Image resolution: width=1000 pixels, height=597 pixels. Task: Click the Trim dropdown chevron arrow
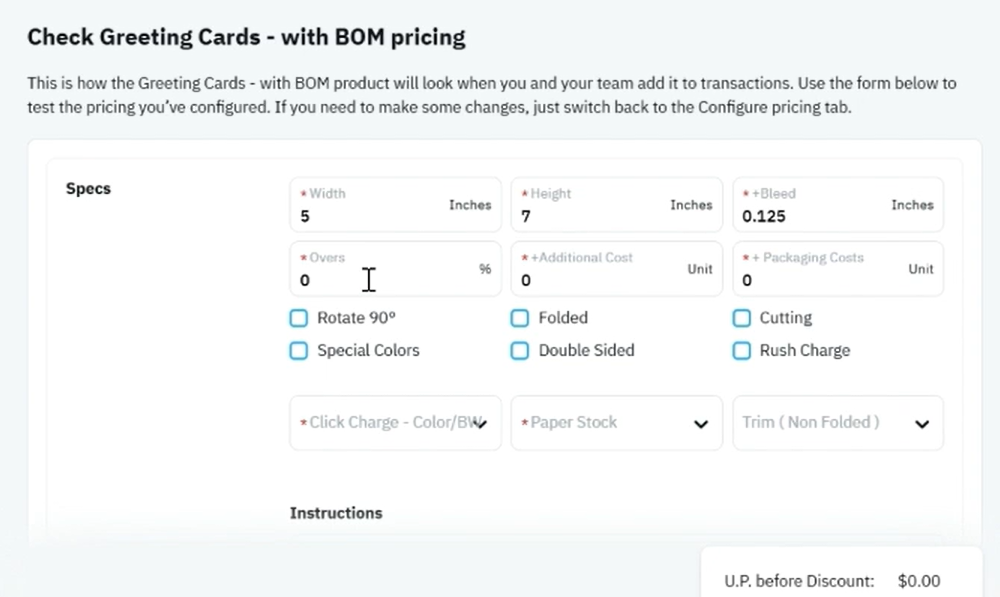point(922,424)
